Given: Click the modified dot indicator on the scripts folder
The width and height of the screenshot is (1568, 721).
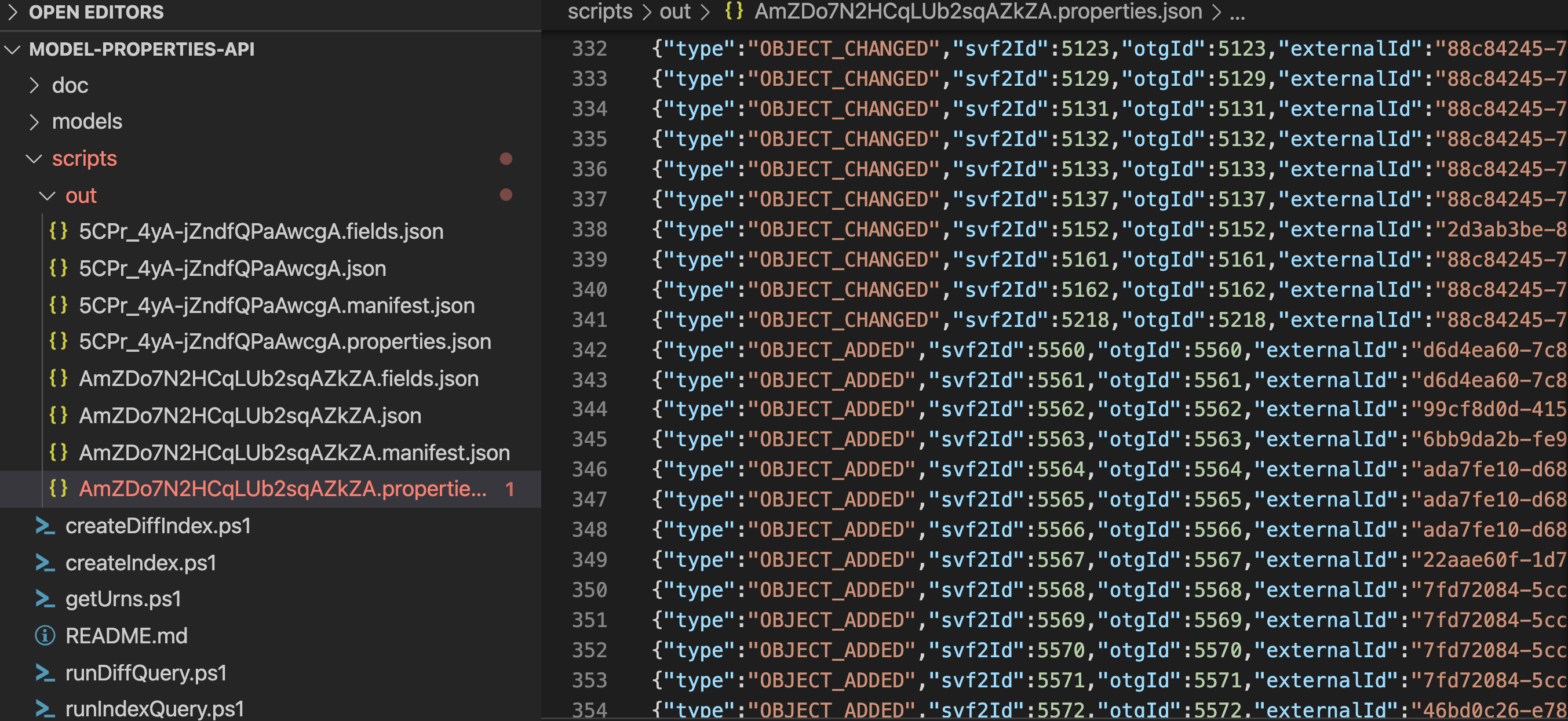Looking at the screenshot, I should tap(506, 159).
